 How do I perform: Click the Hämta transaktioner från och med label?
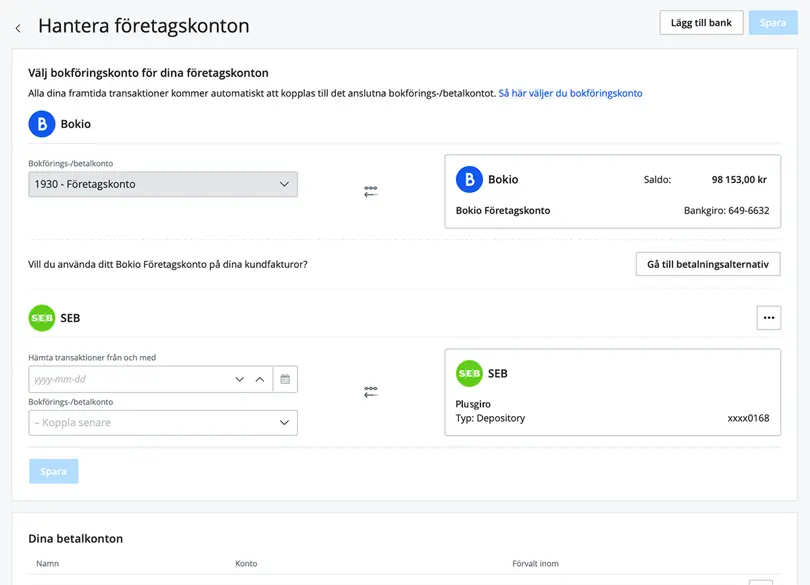[x=92, y=357]
